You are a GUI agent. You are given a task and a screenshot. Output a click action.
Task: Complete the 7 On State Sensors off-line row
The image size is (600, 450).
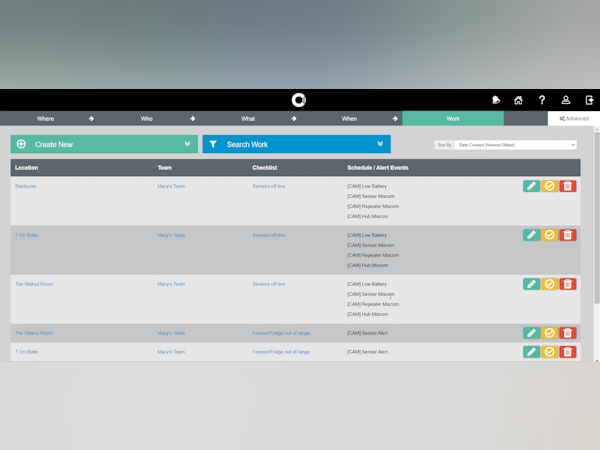[549, 235]
